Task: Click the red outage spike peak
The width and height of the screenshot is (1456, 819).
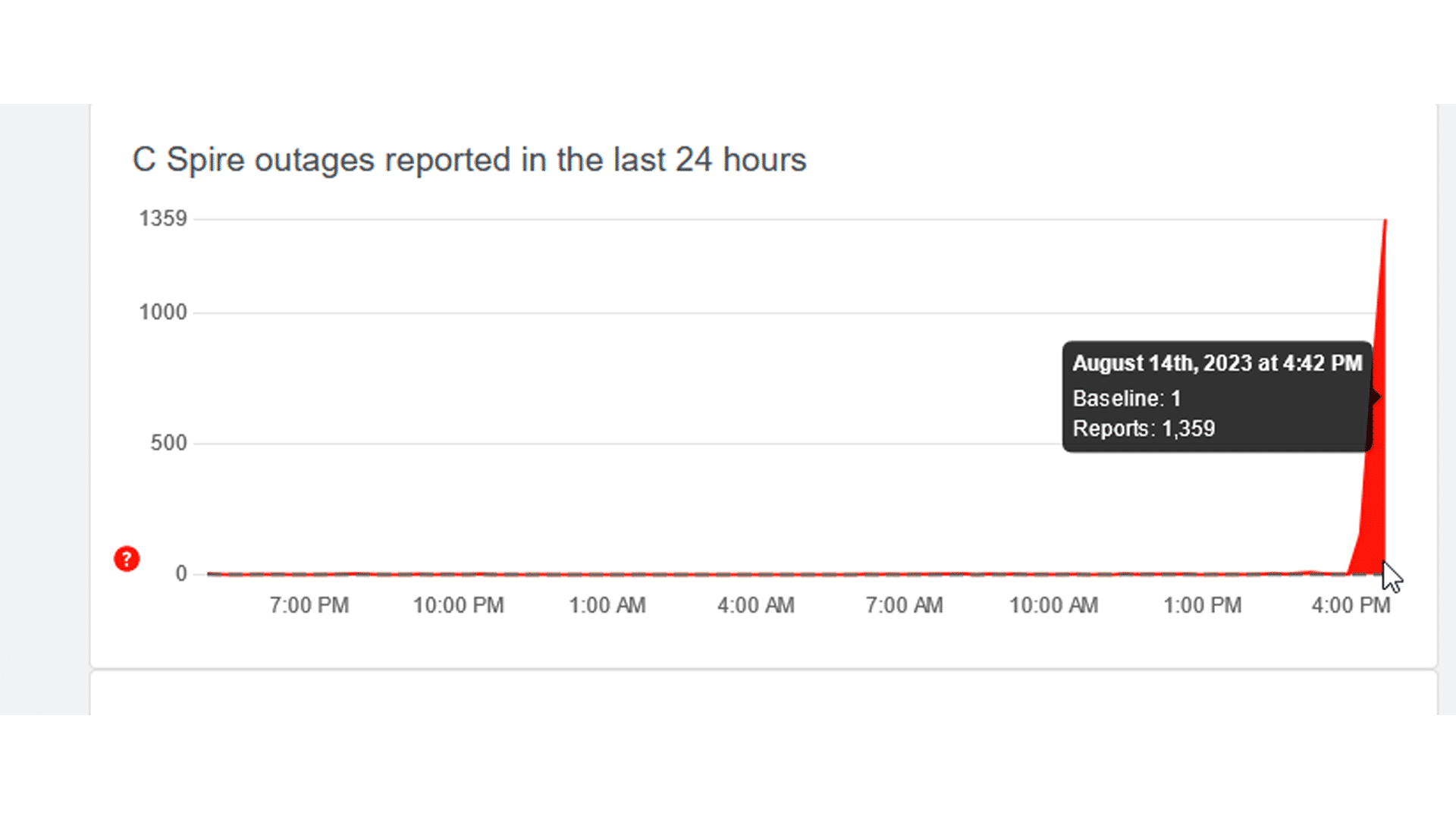Action: [x=1385, y=223]
